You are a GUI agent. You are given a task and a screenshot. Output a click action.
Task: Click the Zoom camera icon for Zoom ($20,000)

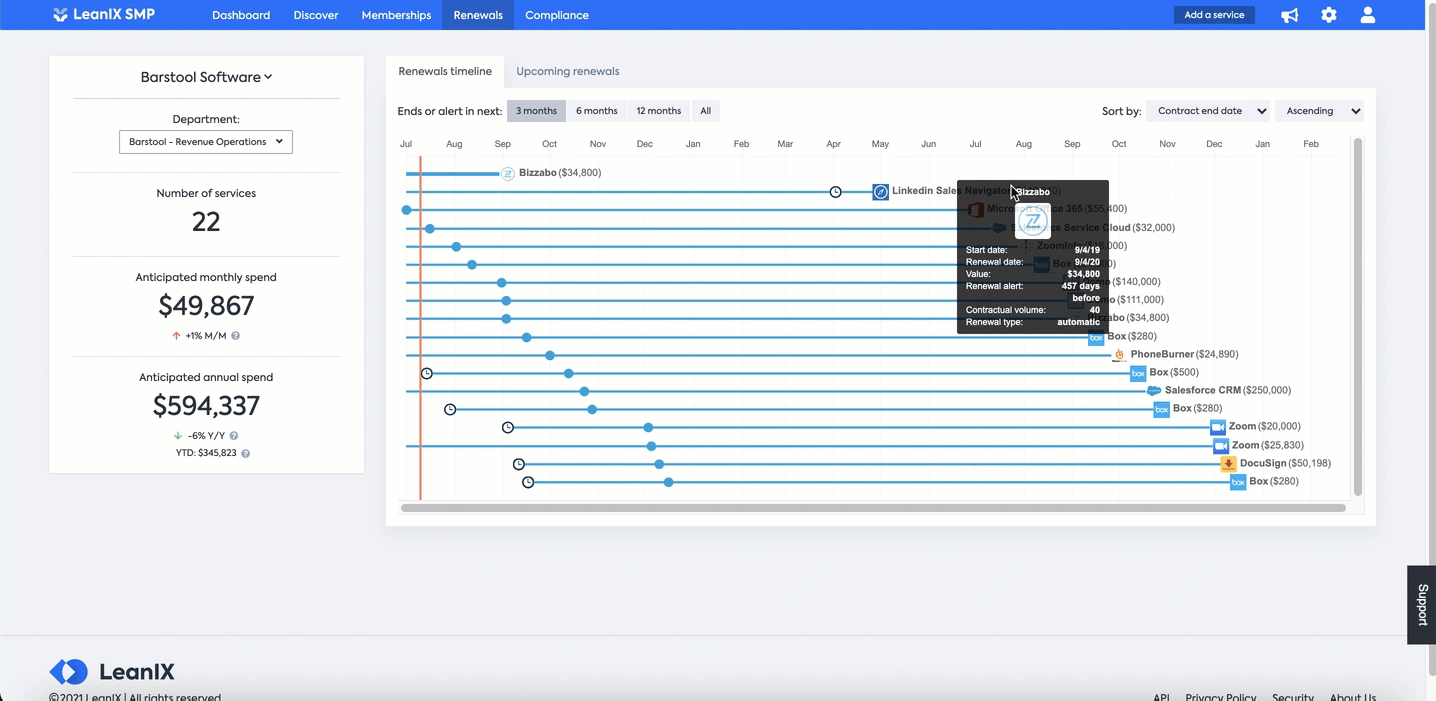point(1218,427)
